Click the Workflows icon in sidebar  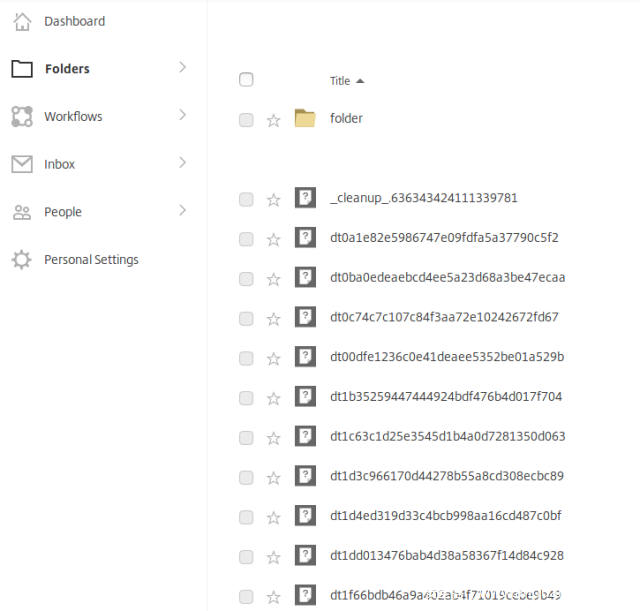click(x=22, y=116)
